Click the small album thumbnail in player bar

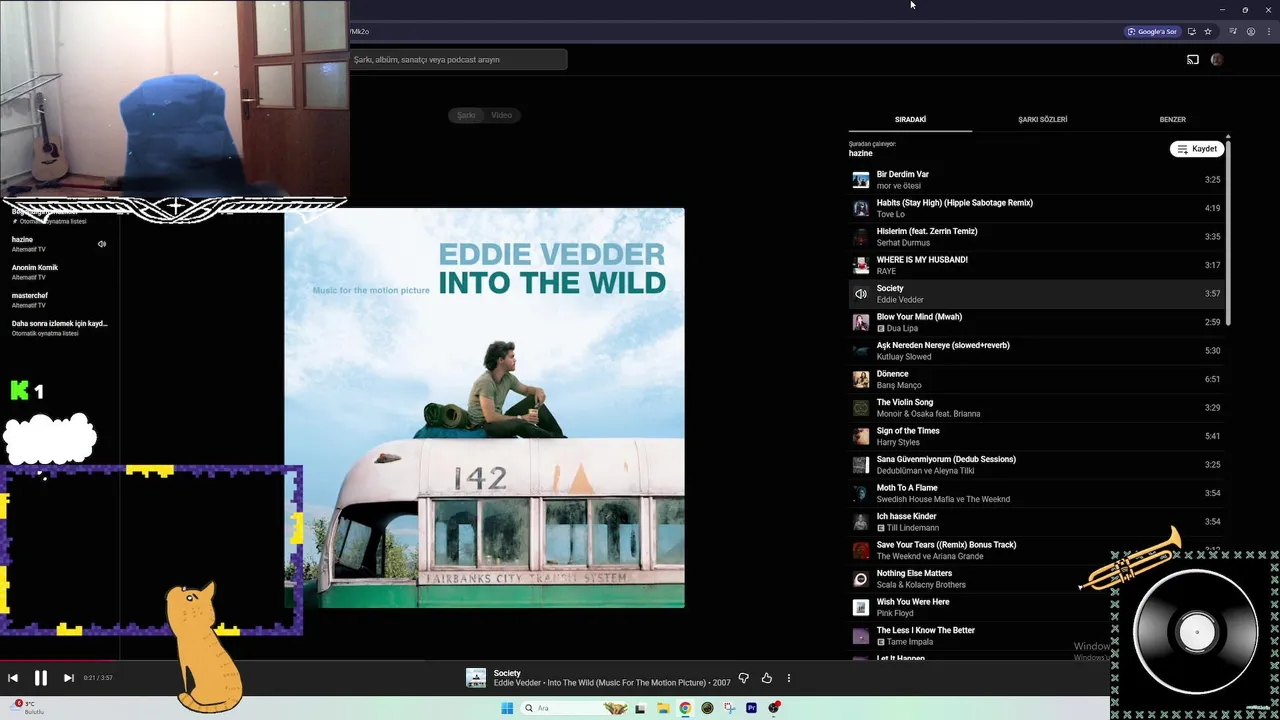click(476, 678)
